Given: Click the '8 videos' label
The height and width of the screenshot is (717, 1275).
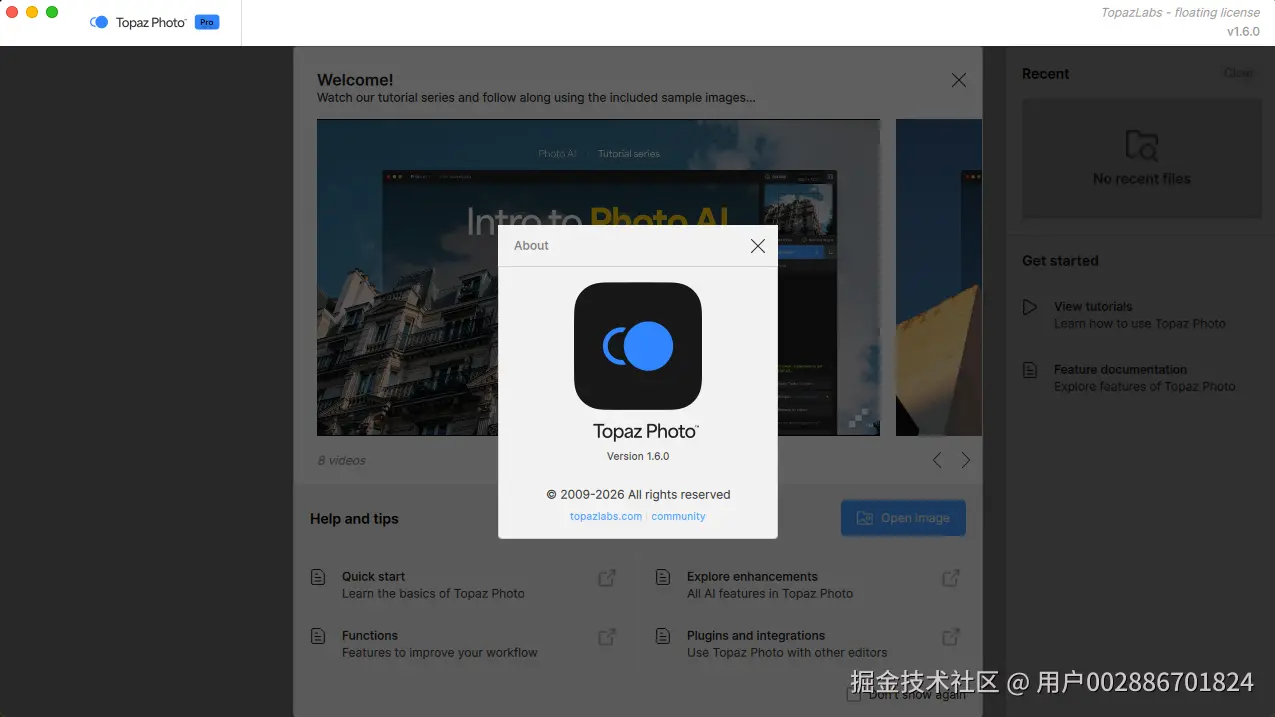Looking at the screenshot, I should click(x=342, y=460).
